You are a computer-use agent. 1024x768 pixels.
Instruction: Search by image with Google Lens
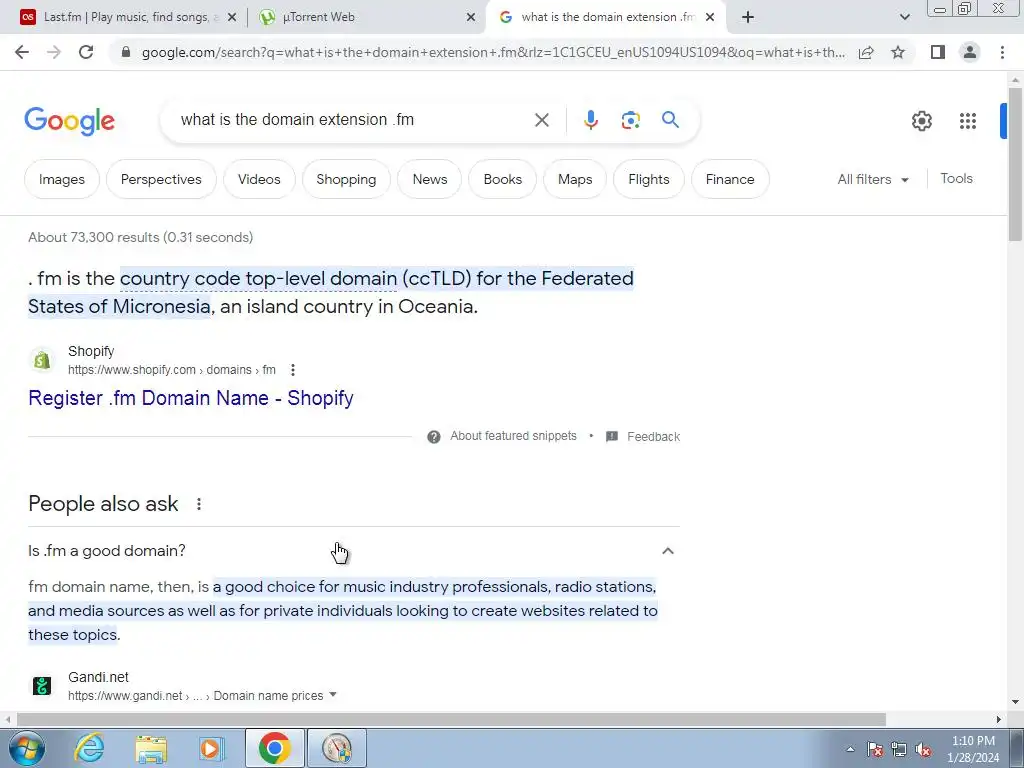click(x=630, y=120)
